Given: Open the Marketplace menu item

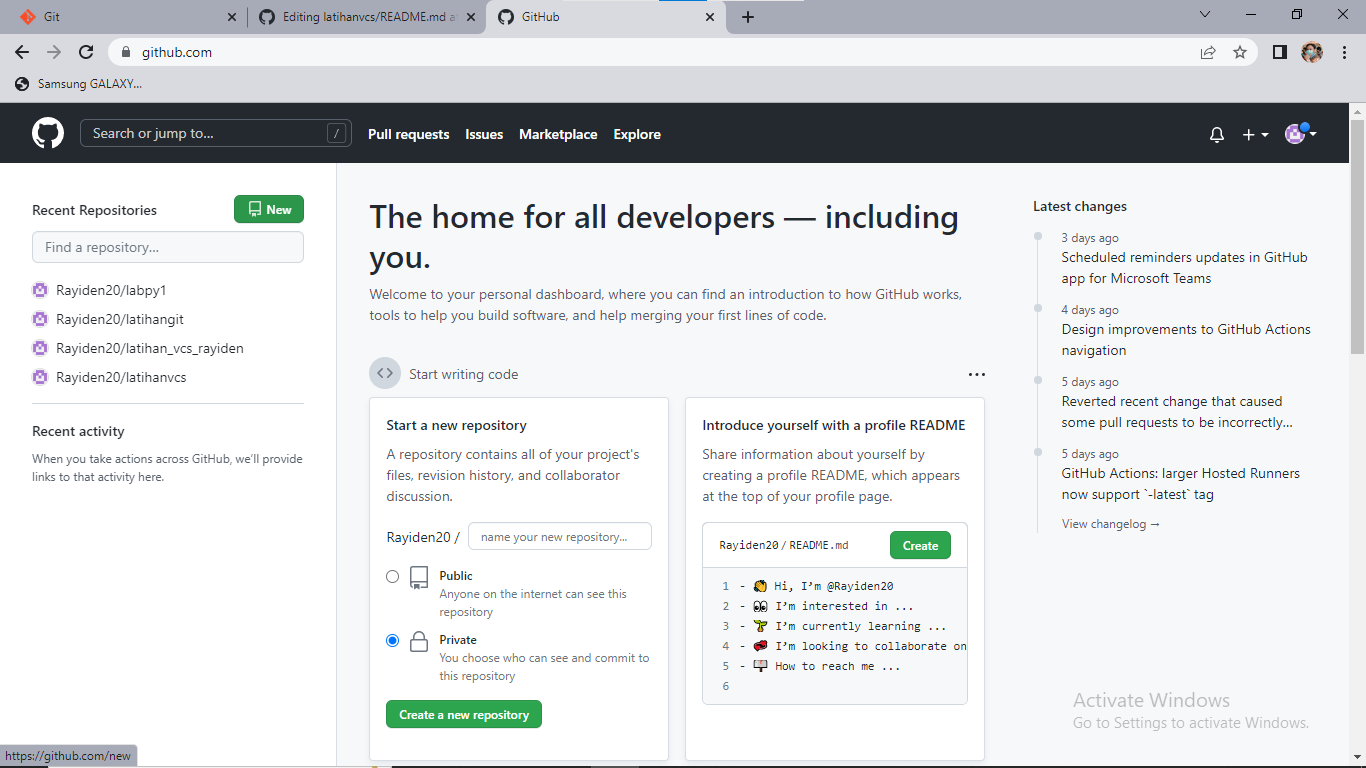Looking at the screenshot, I should (558, 134).
